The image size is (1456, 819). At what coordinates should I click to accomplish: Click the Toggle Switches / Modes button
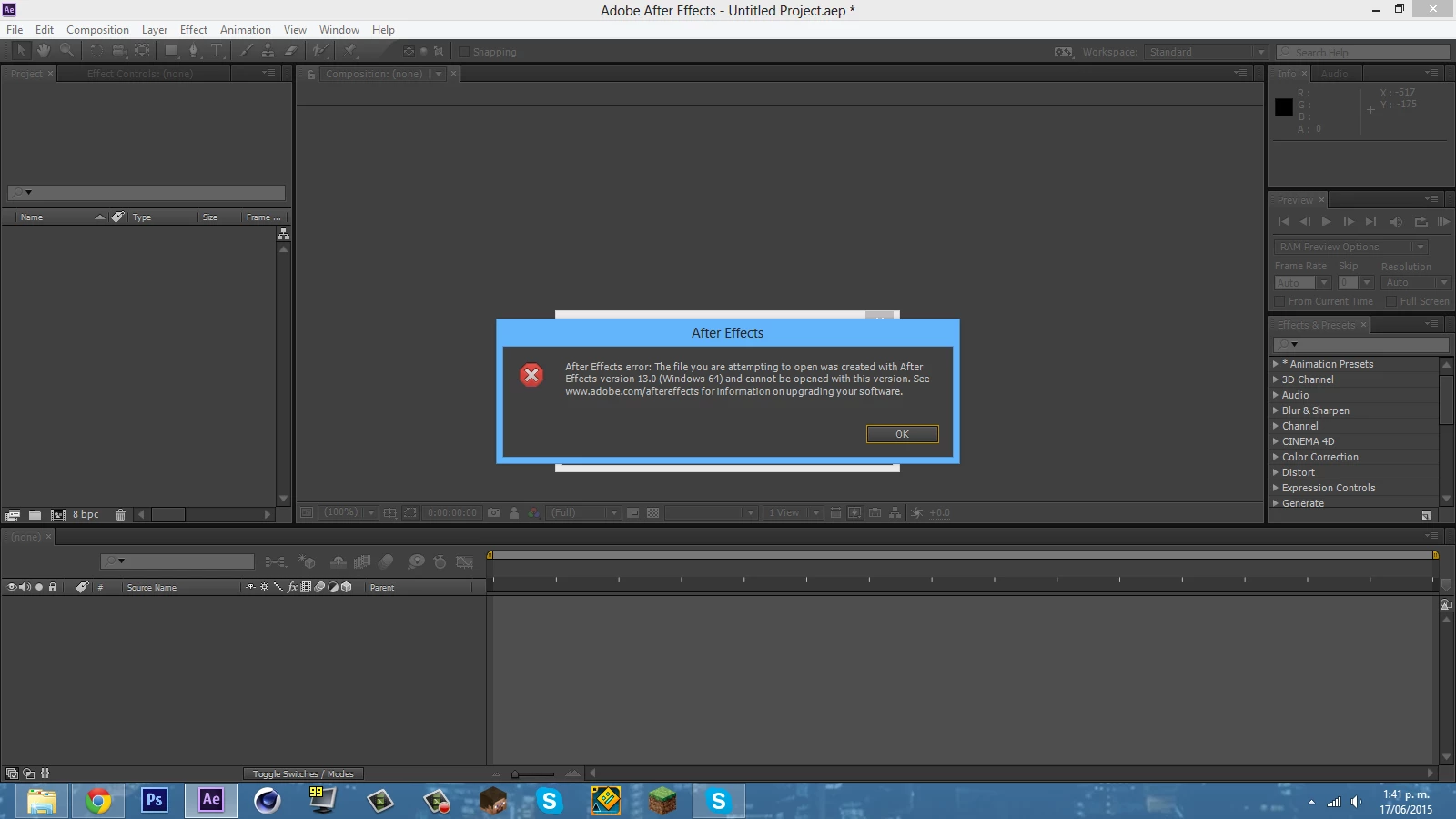(x=303, y=773)
